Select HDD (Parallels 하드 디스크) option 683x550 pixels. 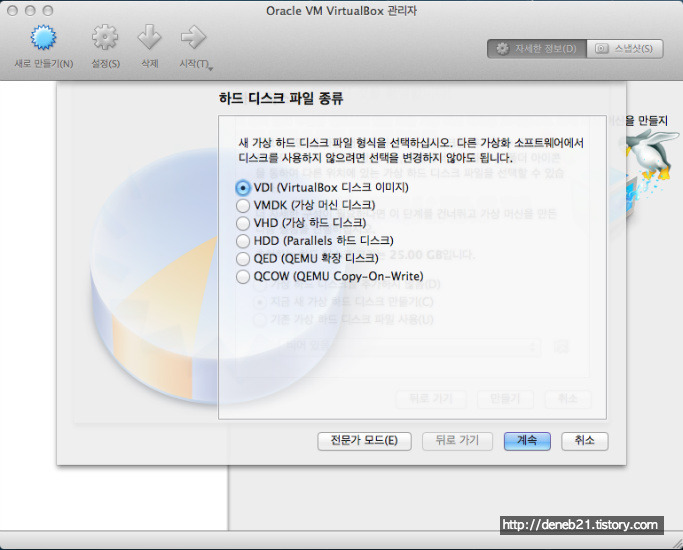pos(243,241)
